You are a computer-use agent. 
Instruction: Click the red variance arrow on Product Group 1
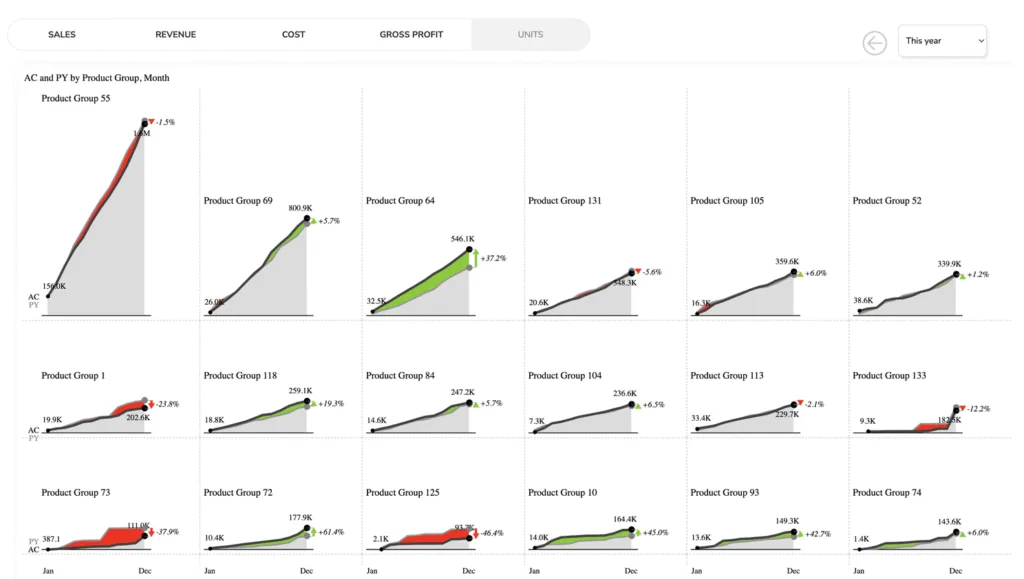[x=150, y=404]
